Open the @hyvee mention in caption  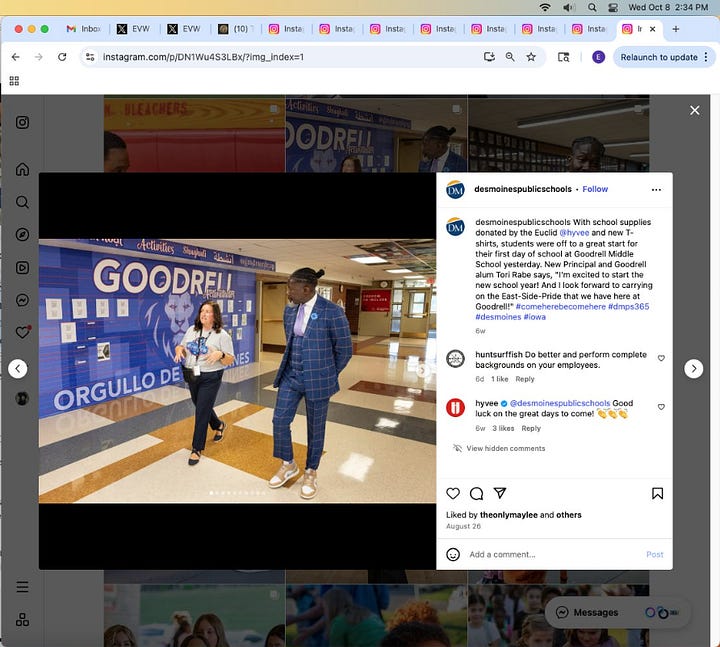click(574, 233)
